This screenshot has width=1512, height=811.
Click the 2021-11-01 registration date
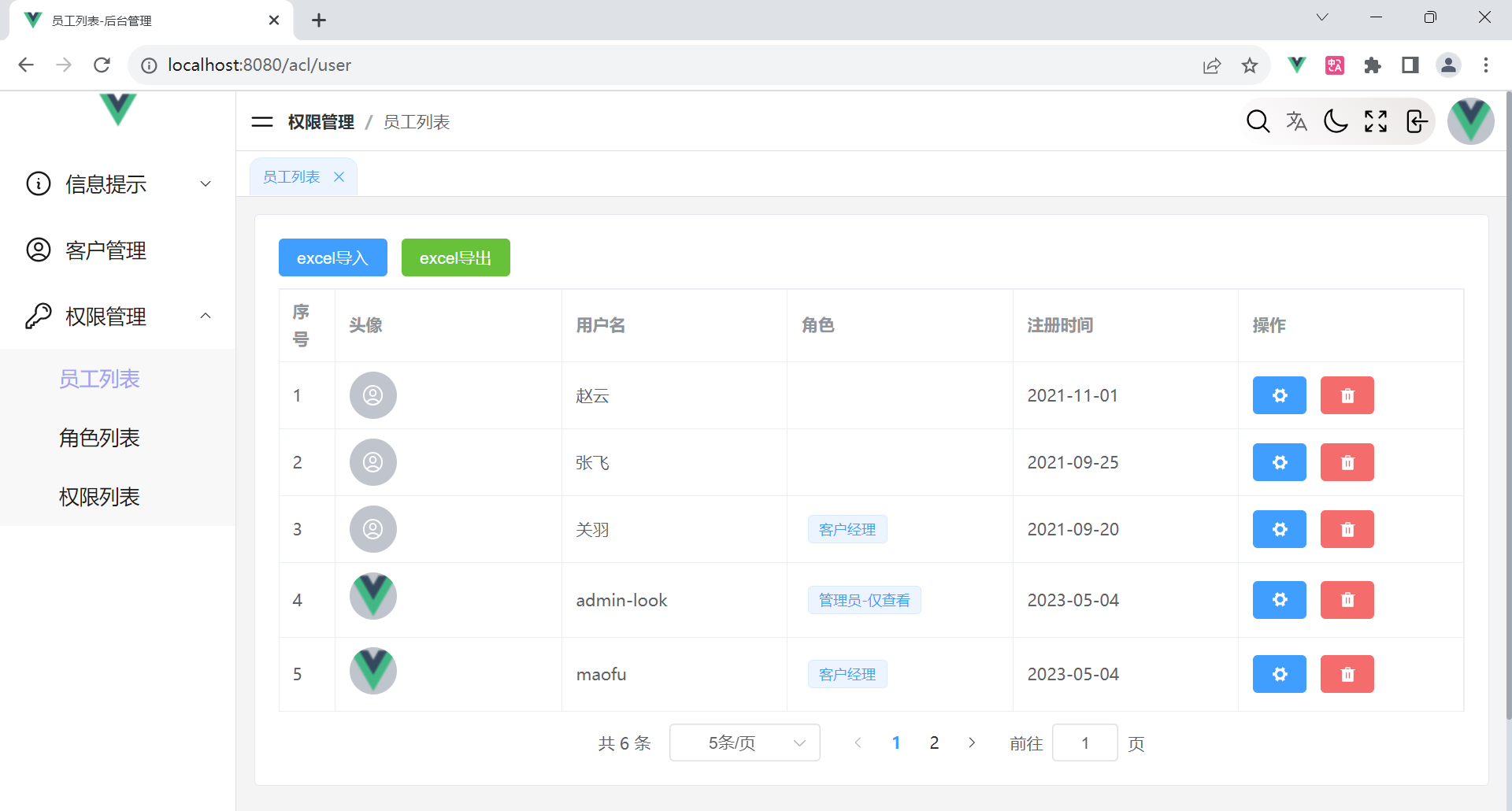[x=1073, y=395]
